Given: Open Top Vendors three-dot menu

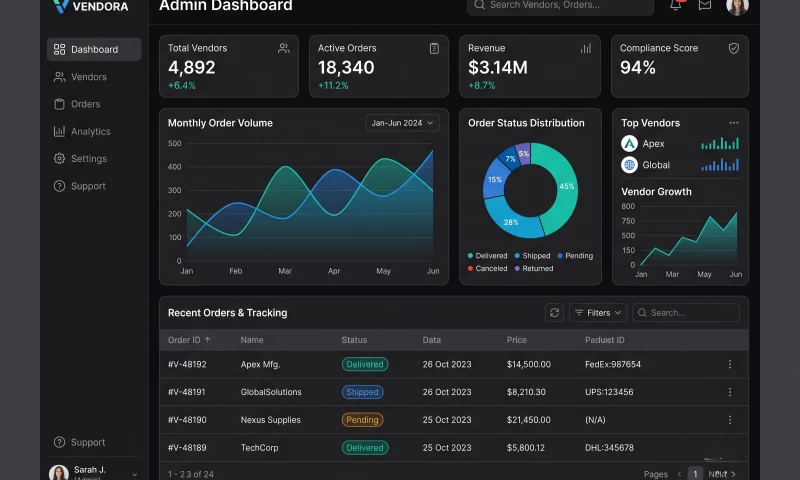Looking at the screenshot, I should point(734,123).
